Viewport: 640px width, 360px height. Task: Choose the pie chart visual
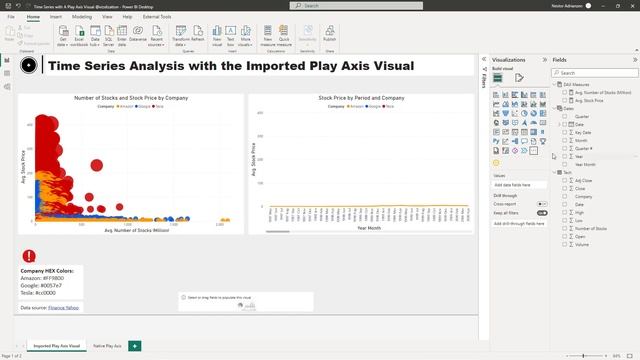click(524, 113)
